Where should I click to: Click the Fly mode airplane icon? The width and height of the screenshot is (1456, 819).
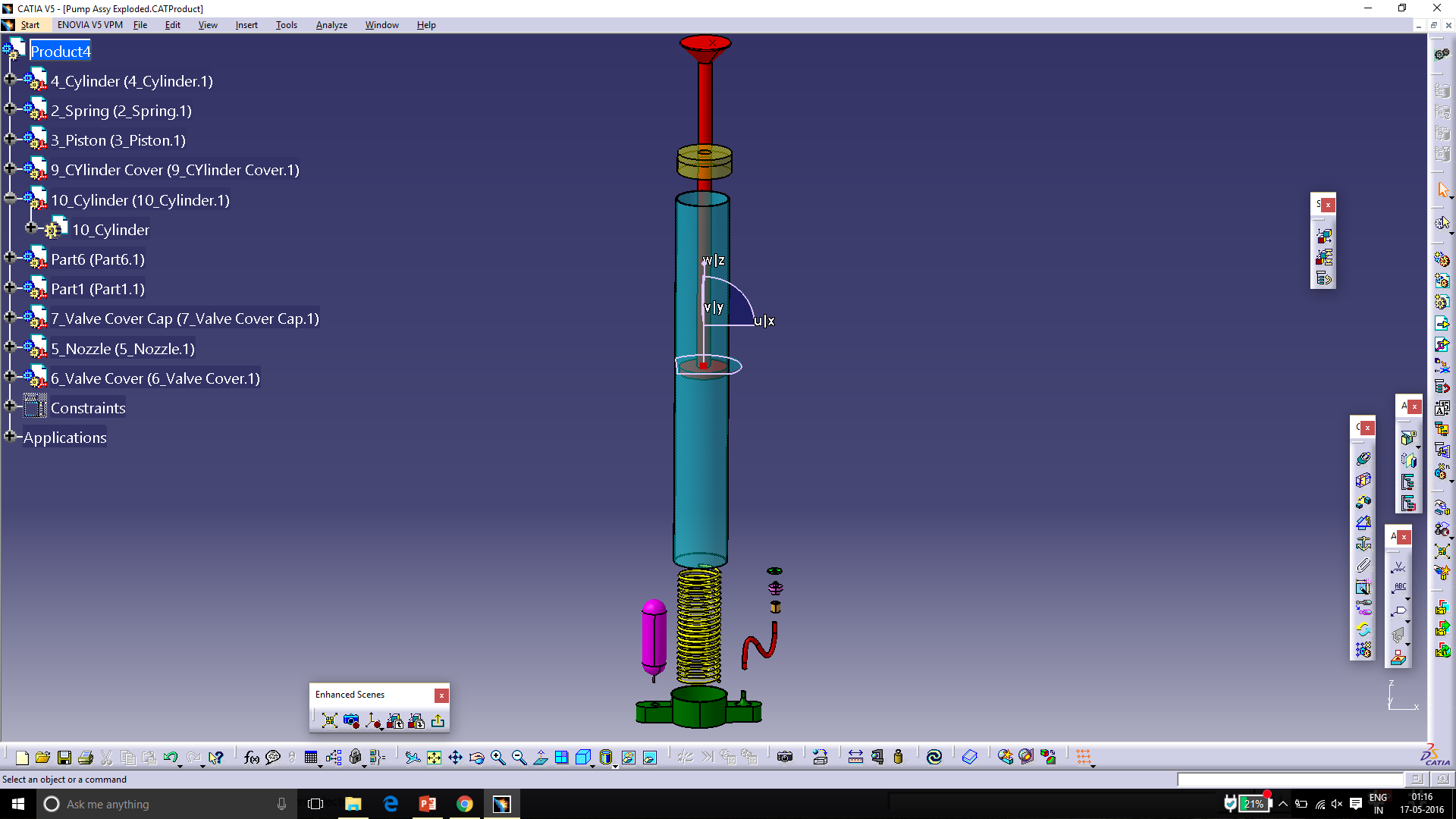[412, 757]
